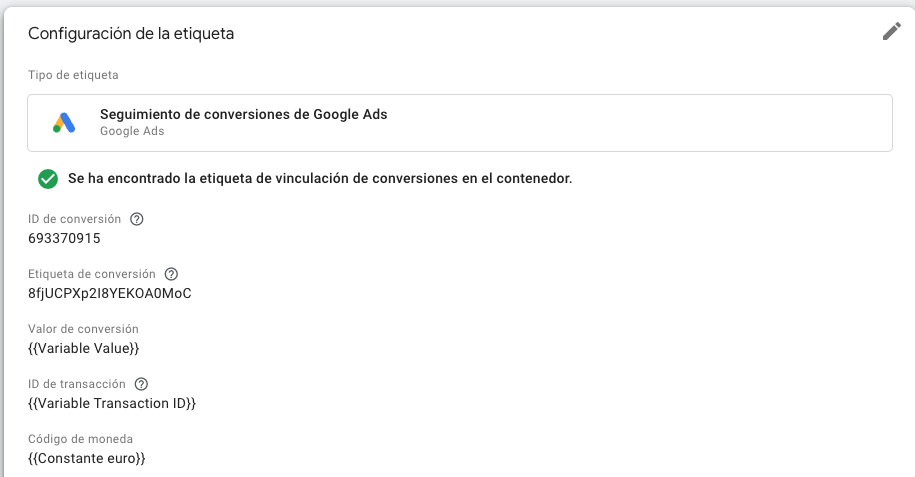Image resolution: width=915 pixels, height=477 pixels.
Task: Click the Google Ads subtitle text
Action: pyautogui.click(x=132, y=131)
